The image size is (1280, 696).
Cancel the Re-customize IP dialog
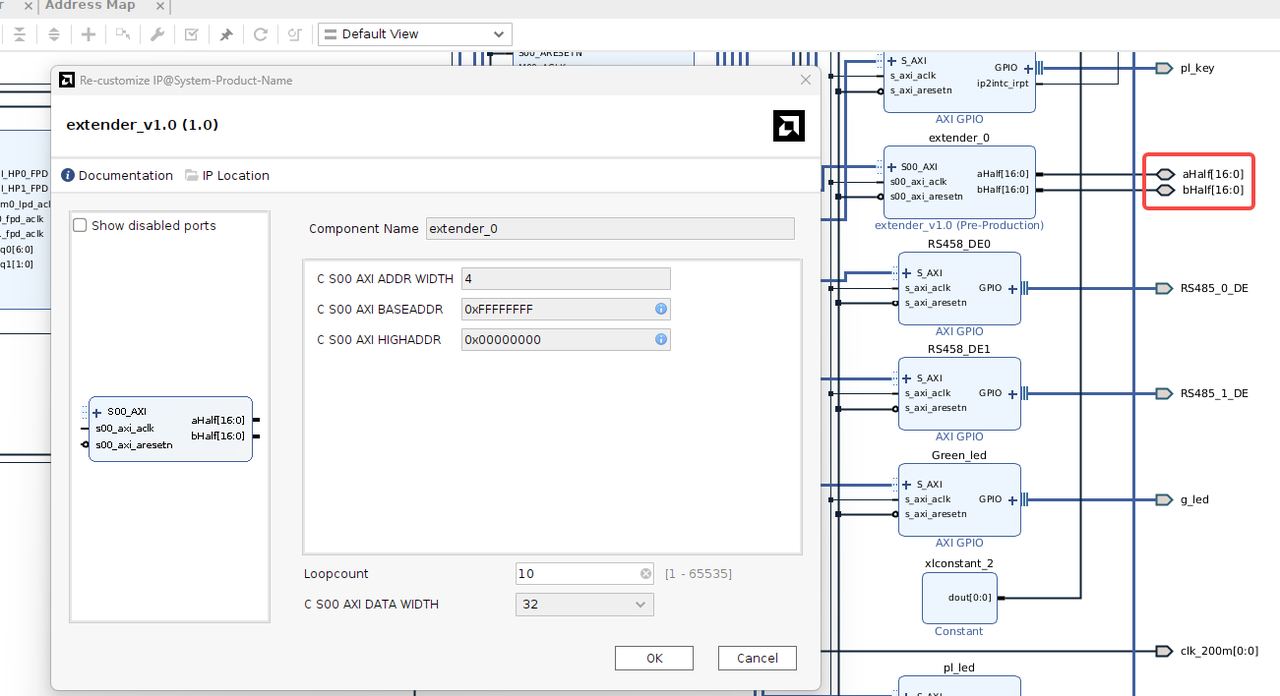(x=757, y=658)
